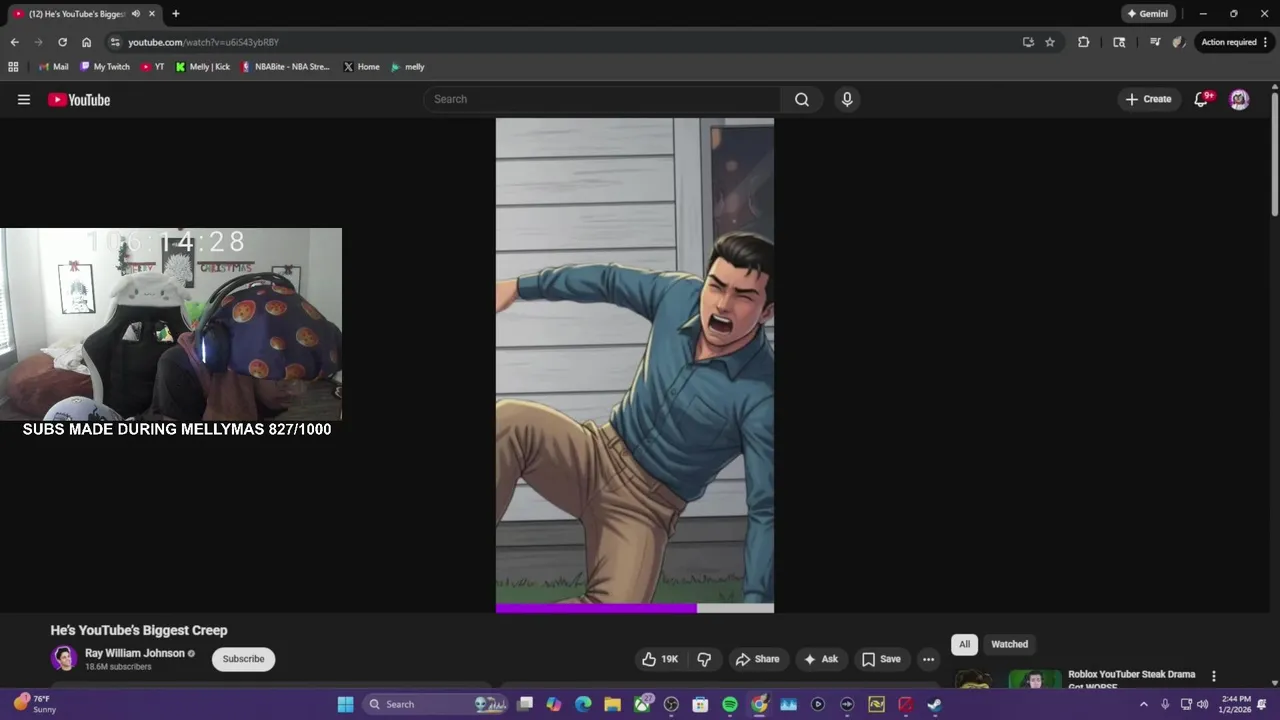Open Microsoft Edge from the taskbar

pos(584,704)
